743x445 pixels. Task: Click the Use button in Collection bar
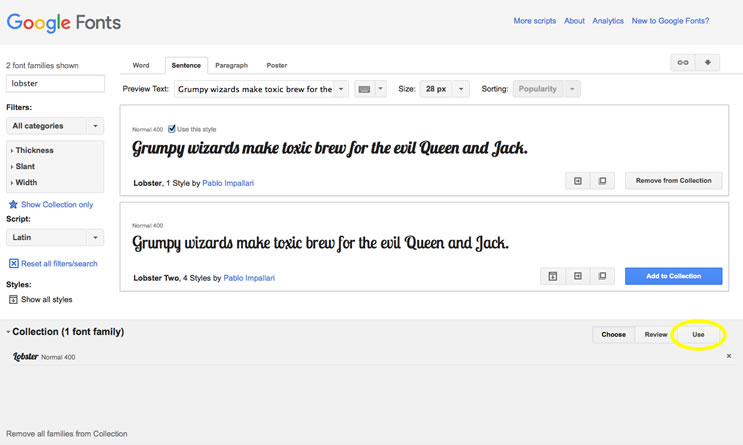pyautogui.click(x=698, y=335)
